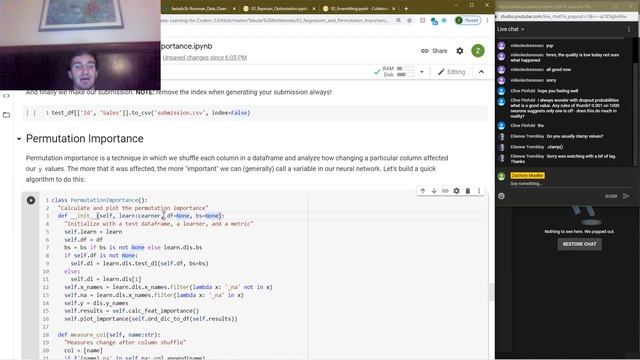Click the zoom magnifier in address bar
640x360 pixels.
click(398, 20)
